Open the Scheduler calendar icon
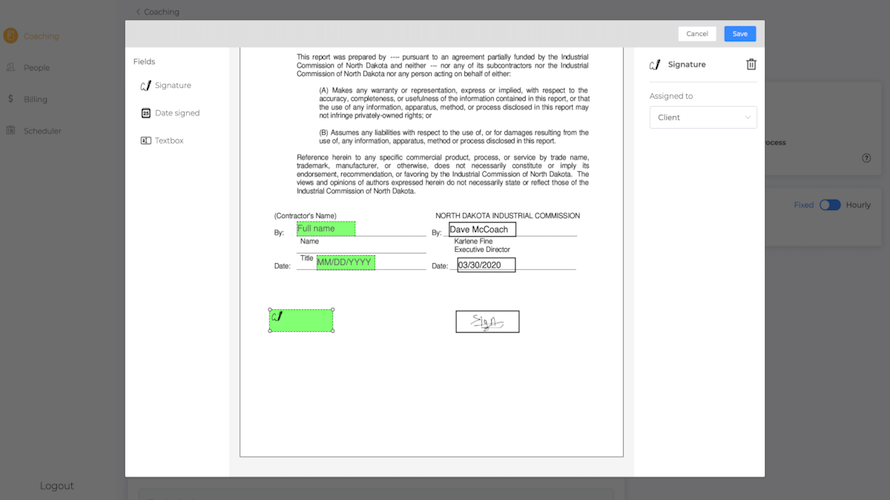This screenshot has height=500, width=890. tap(11, 131)
